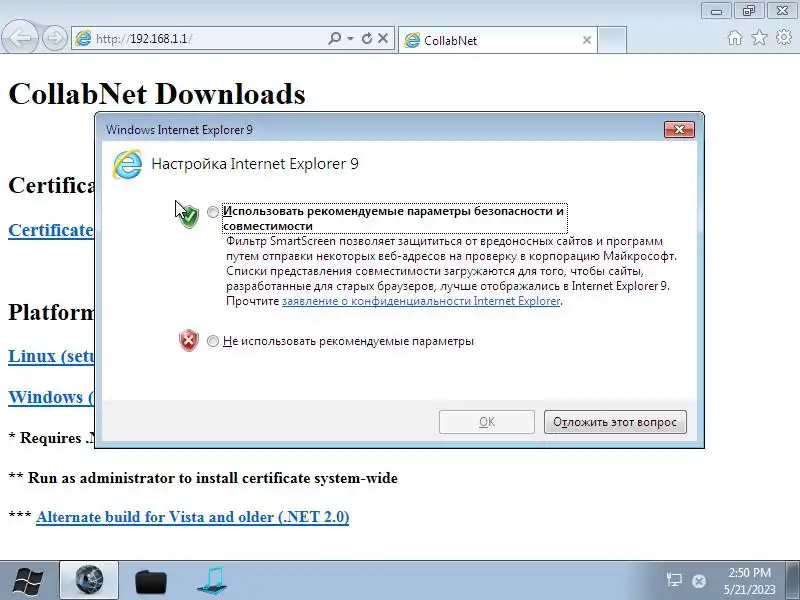Open the address bar dropdown arrow

[351, 38]
